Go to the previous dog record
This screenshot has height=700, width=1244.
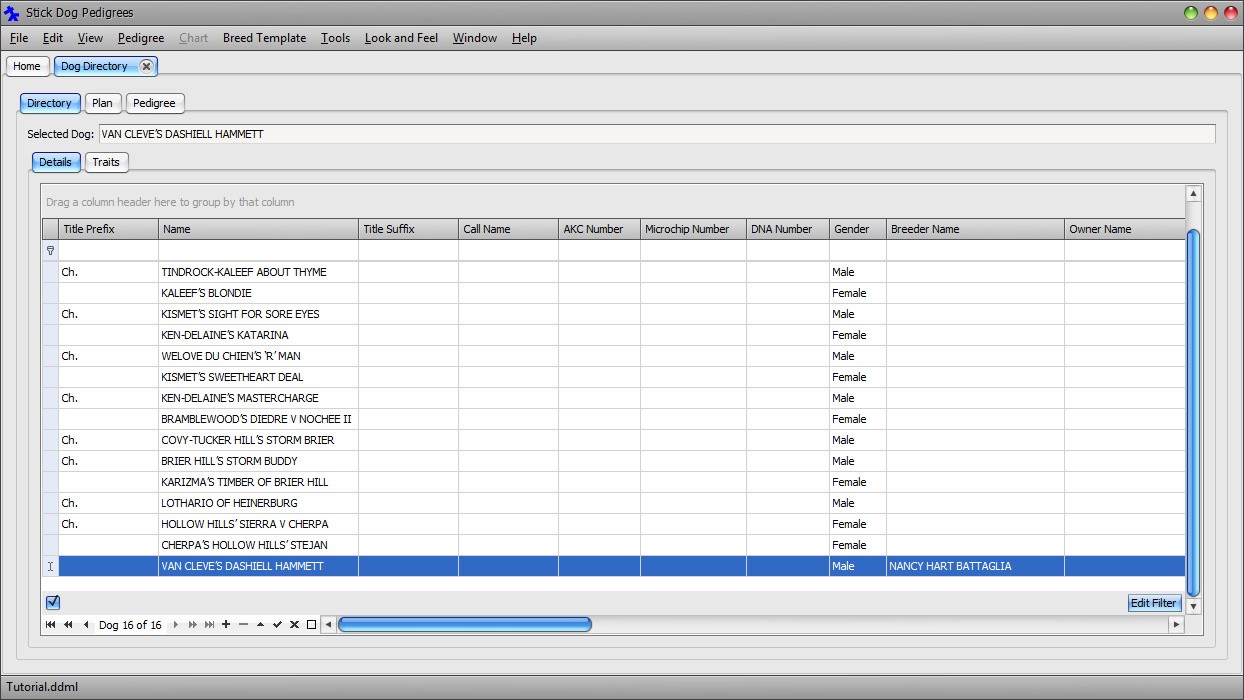[85, 625]
